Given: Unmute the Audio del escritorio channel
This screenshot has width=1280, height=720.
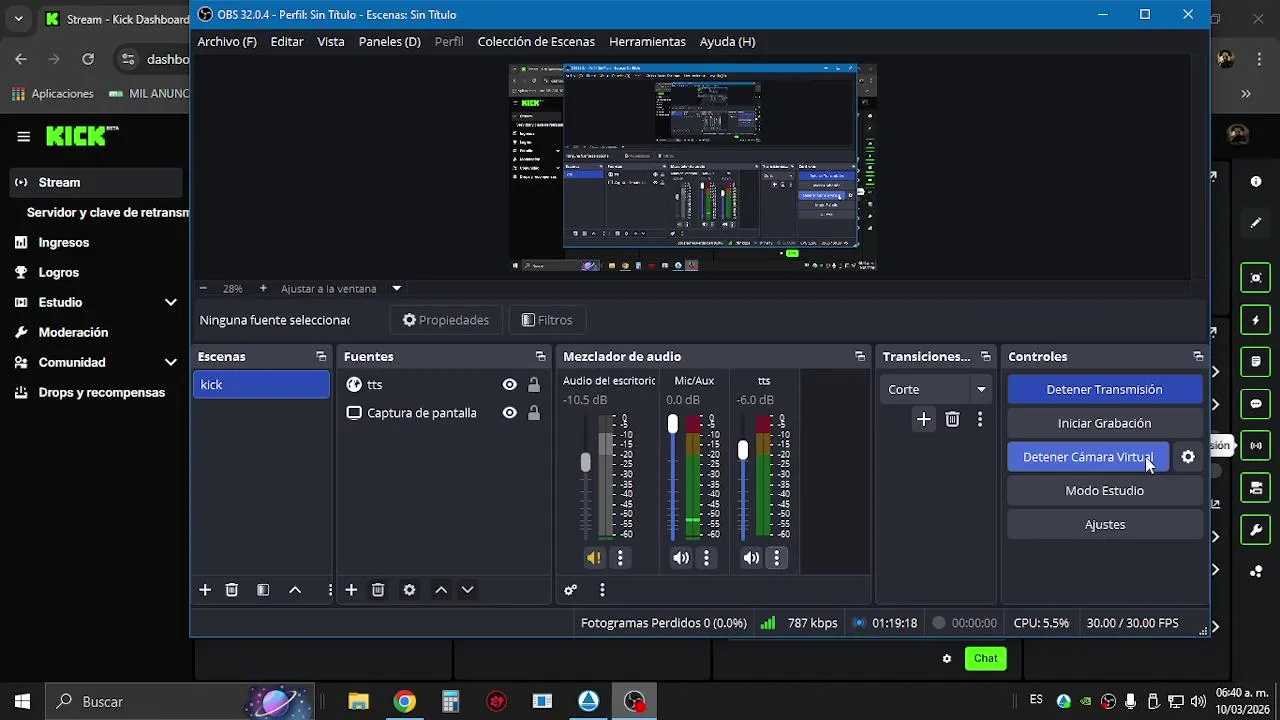Looking at the screenshot, I should pos(594,558).
